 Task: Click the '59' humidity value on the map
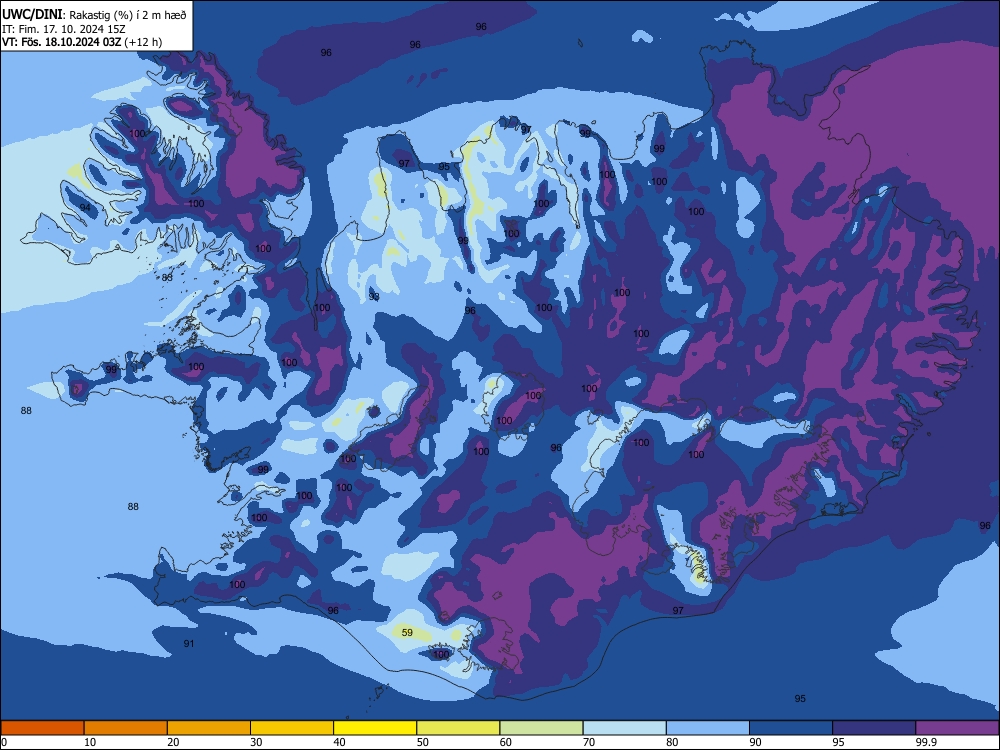[407, 633]
